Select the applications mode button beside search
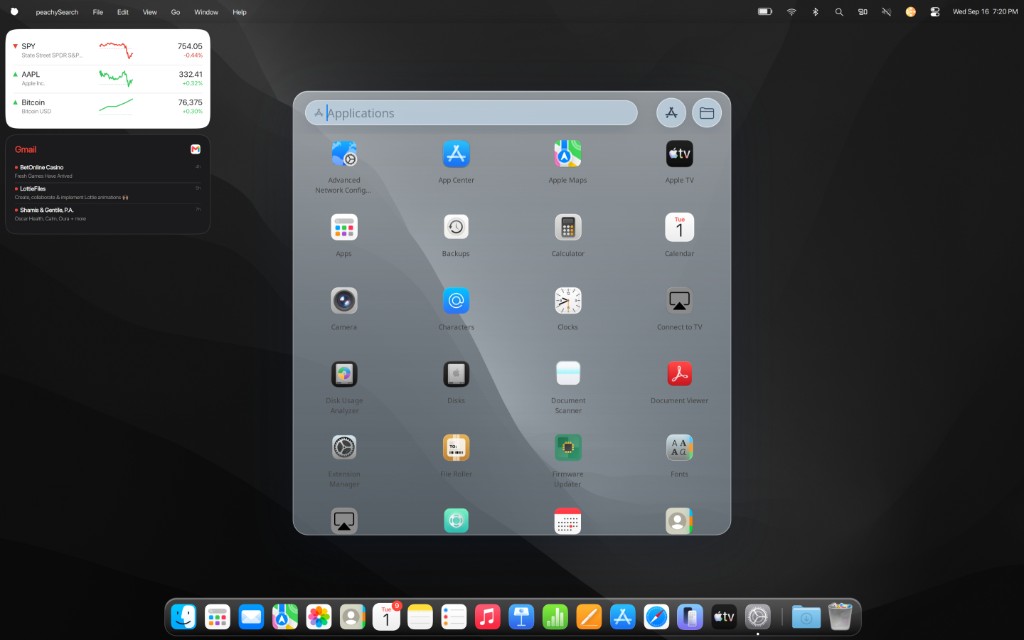The height and width of the screenshot is (640, 1024). click(671, 113)
